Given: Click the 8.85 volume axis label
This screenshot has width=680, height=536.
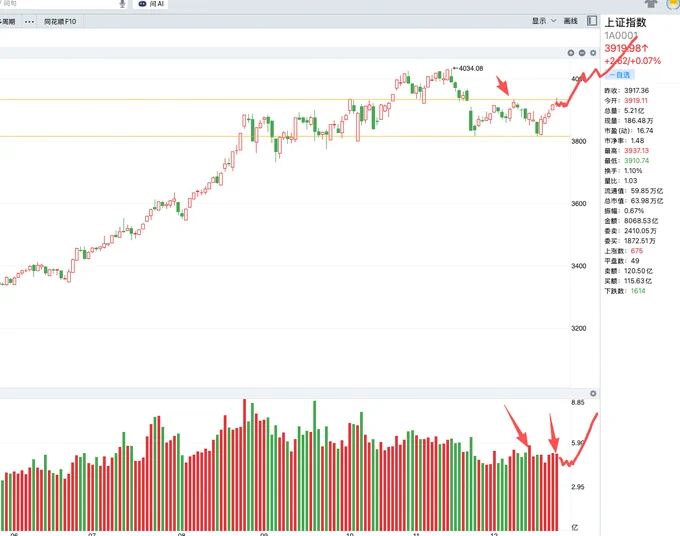Looking at the screenshot, I should (x=578, y=402).
